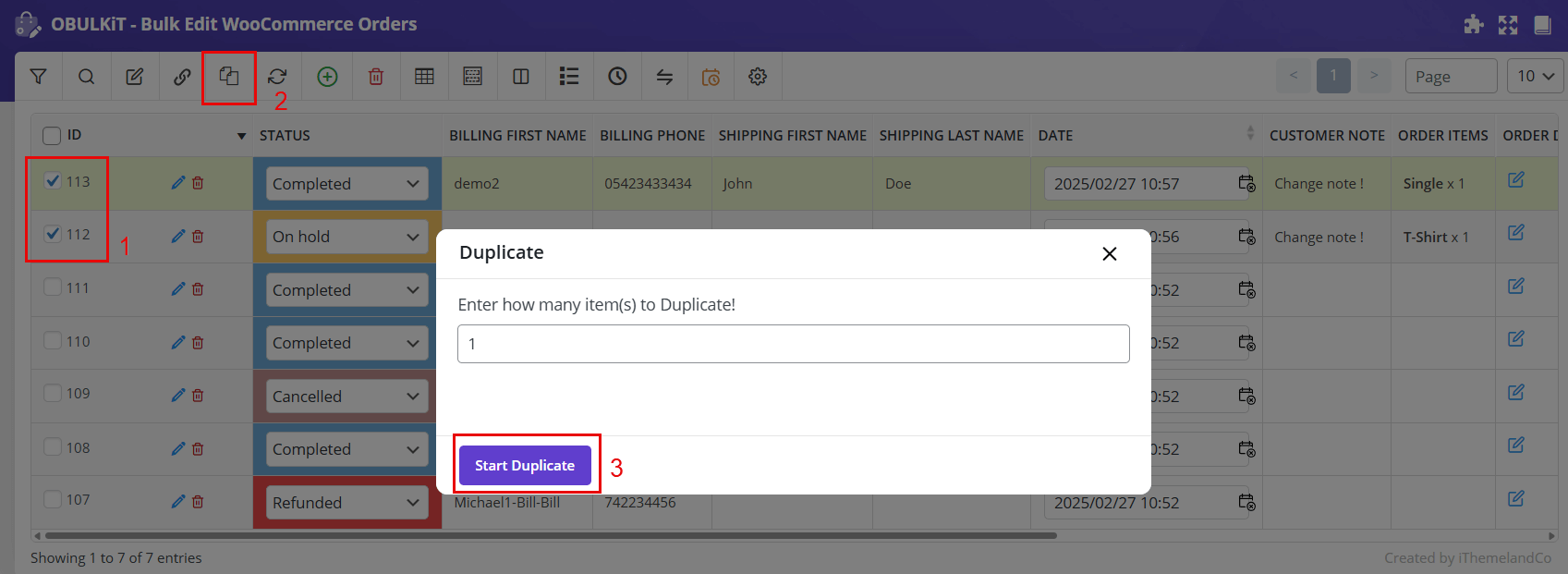Check the order 111 checkbox
1568x574 pixels.
(53, 287)
